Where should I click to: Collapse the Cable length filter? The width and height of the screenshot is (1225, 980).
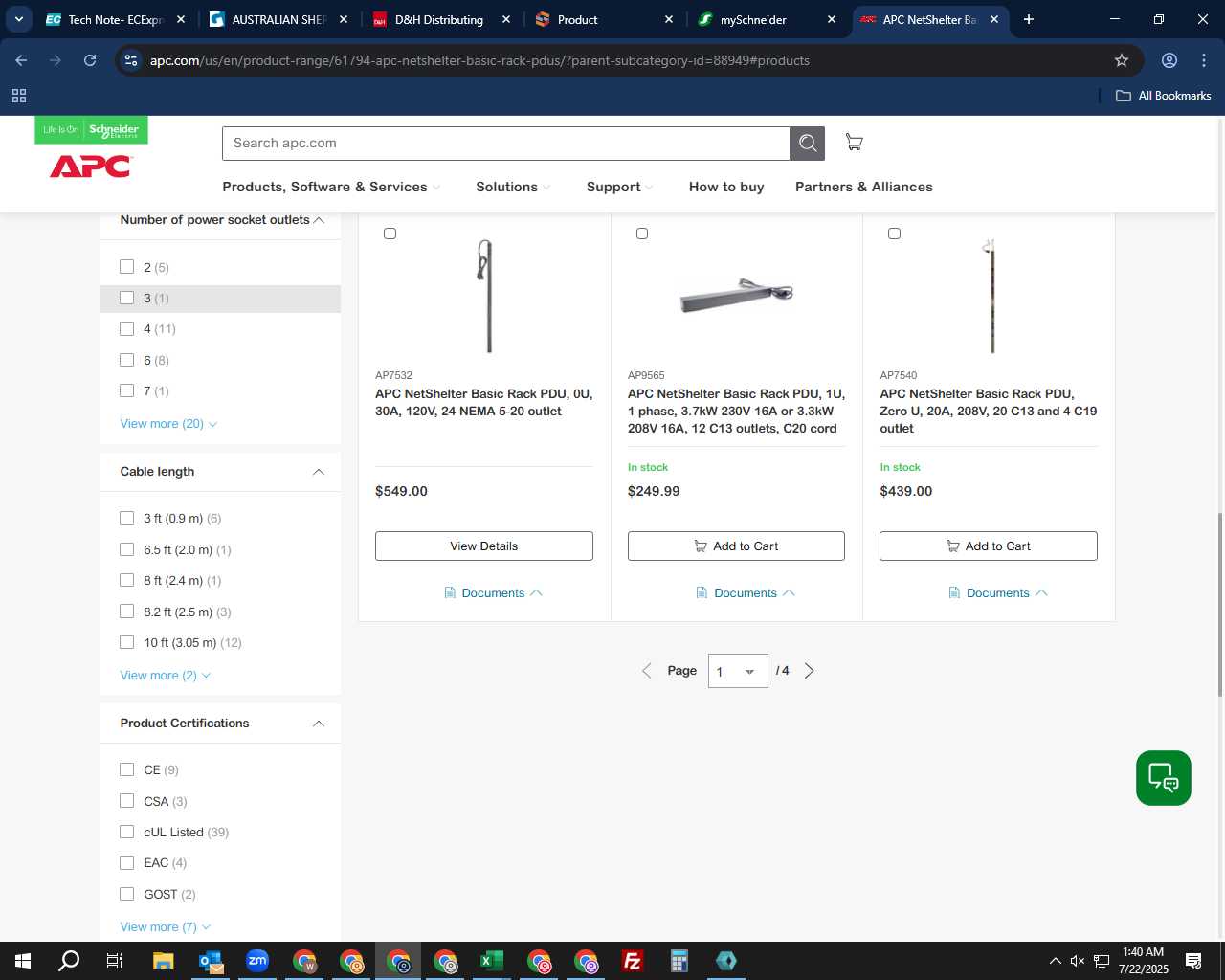point(319,472)
